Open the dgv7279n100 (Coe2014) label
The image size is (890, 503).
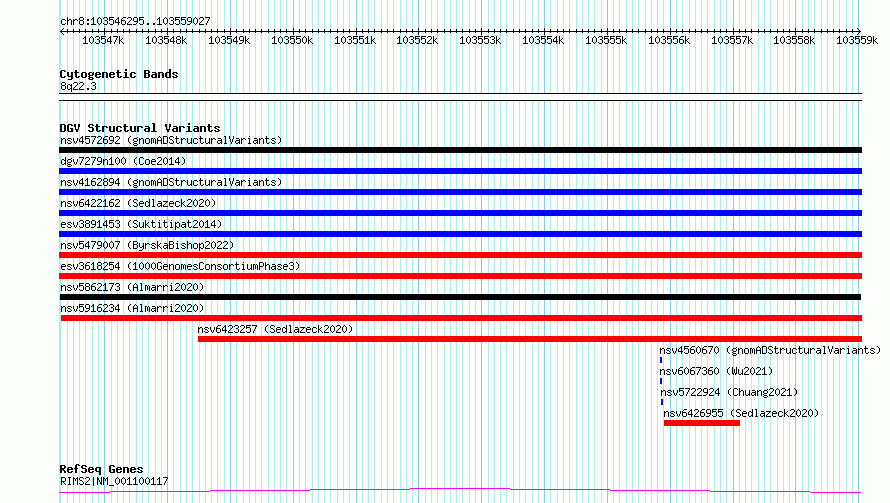tap(123, 161)
